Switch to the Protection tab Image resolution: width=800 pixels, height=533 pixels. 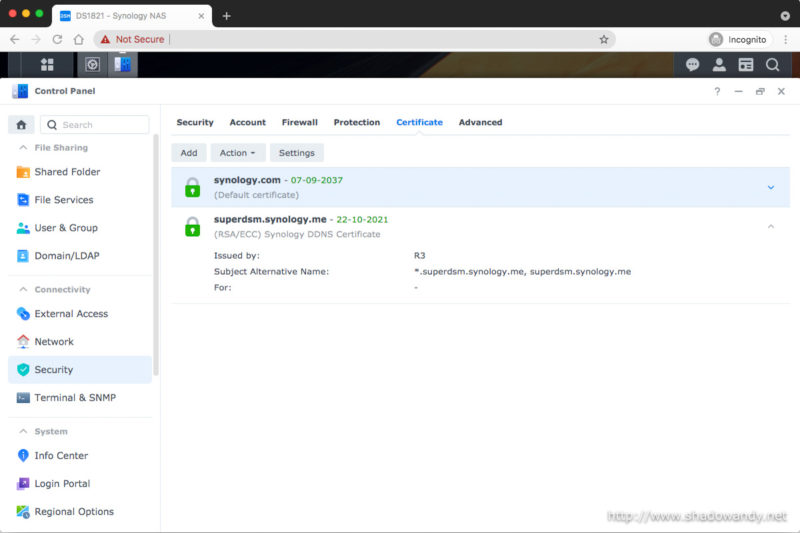pos(357,122)
